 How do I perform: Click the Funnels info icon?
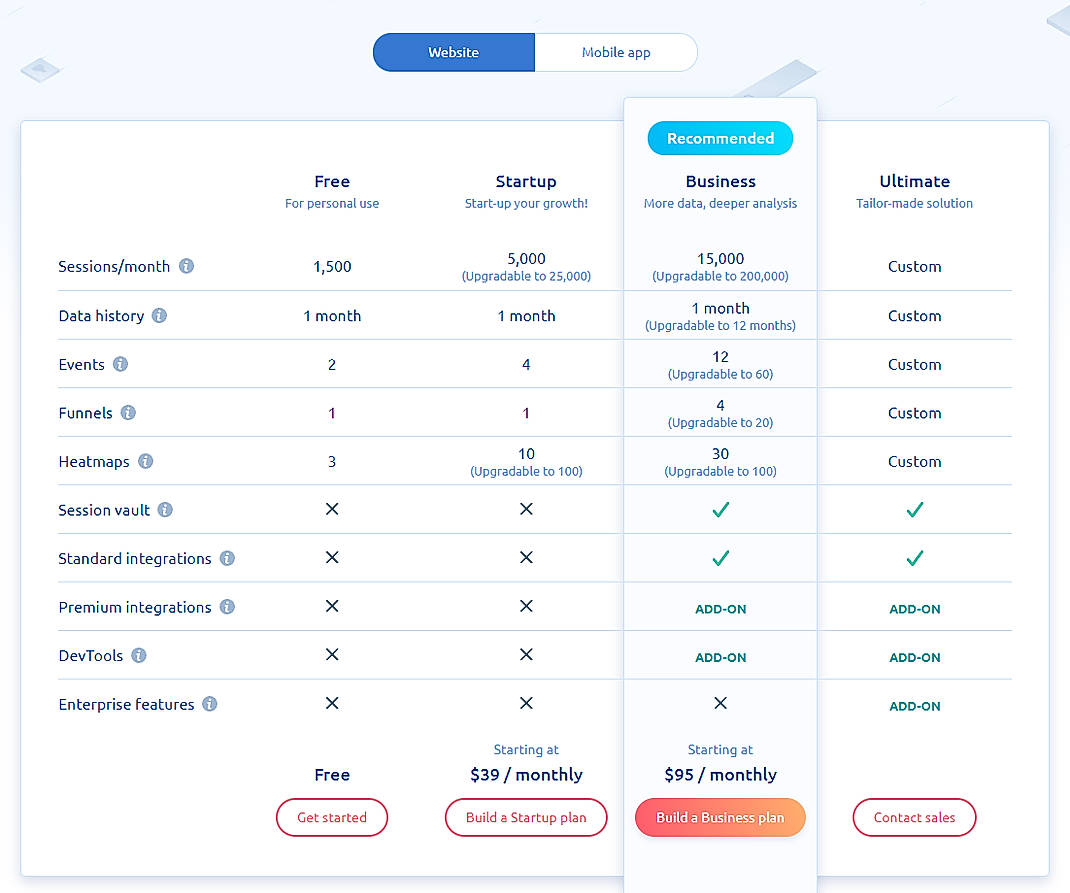point(130,413)
